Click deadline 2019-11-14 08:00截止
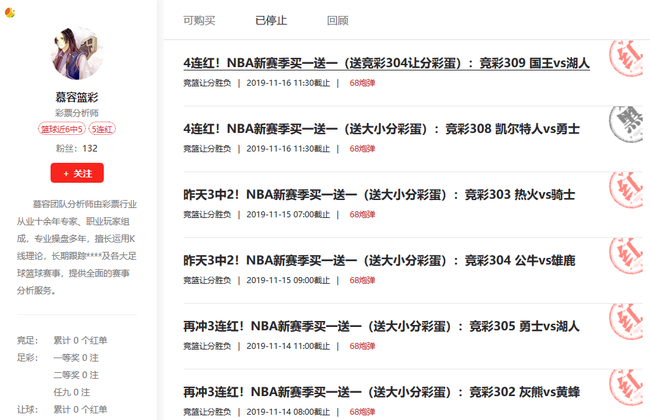This screenshot has width=650, height=420. click(288, 412)
